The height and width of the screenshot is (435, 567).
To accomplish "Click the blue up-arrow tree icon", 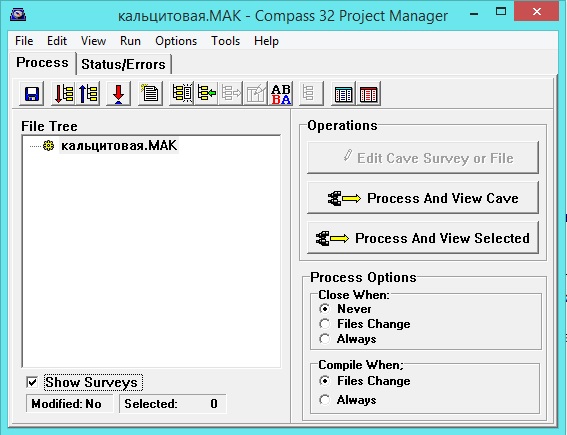I will [x=88, y=94].
